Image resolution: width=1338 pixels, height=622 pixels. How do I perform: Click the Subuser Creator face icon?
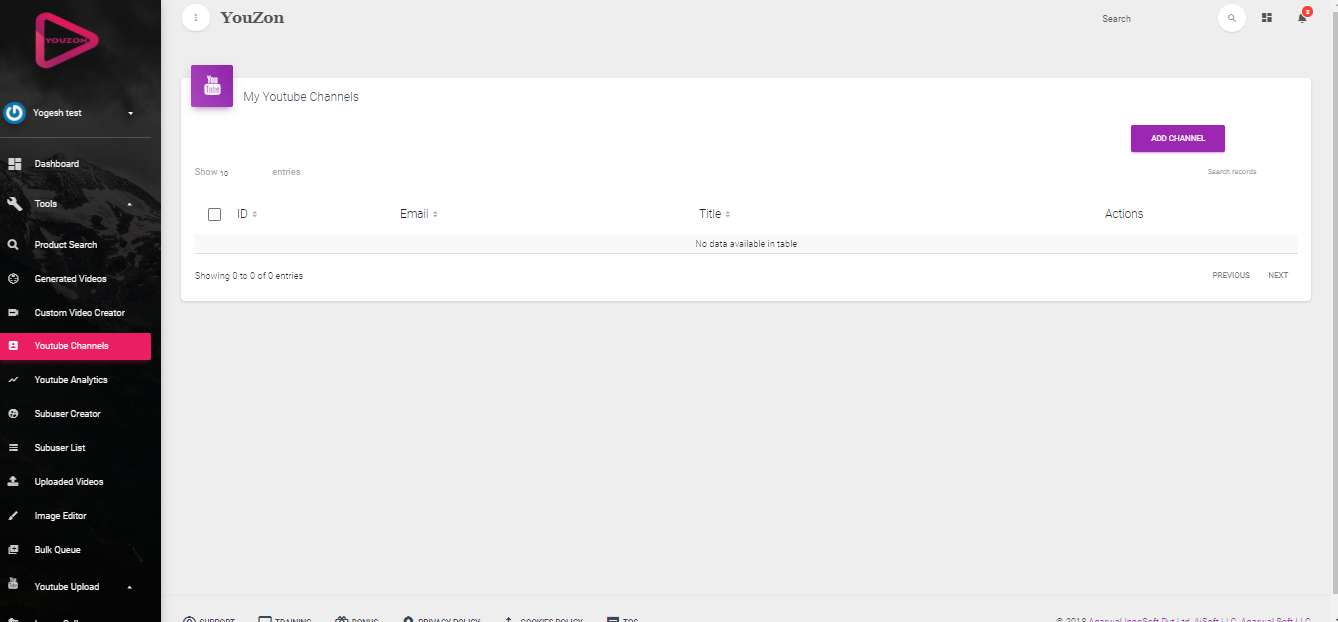click(13, 414)
